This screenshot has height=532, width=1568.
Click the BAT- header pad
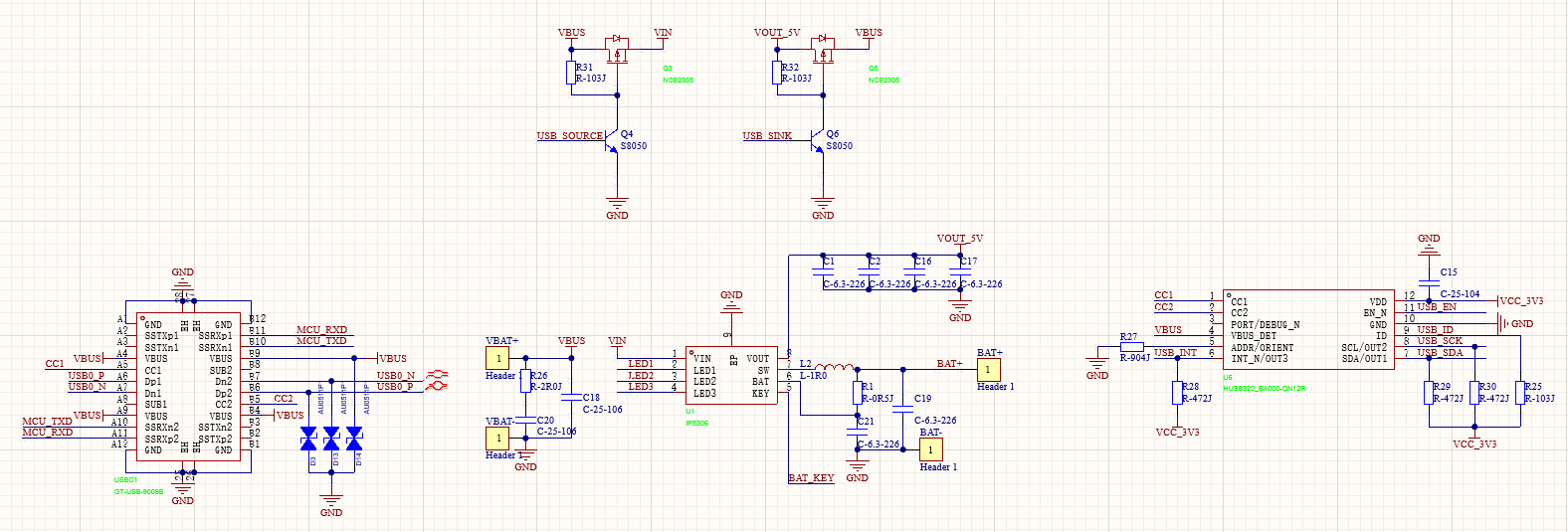[x=930, y=449]
